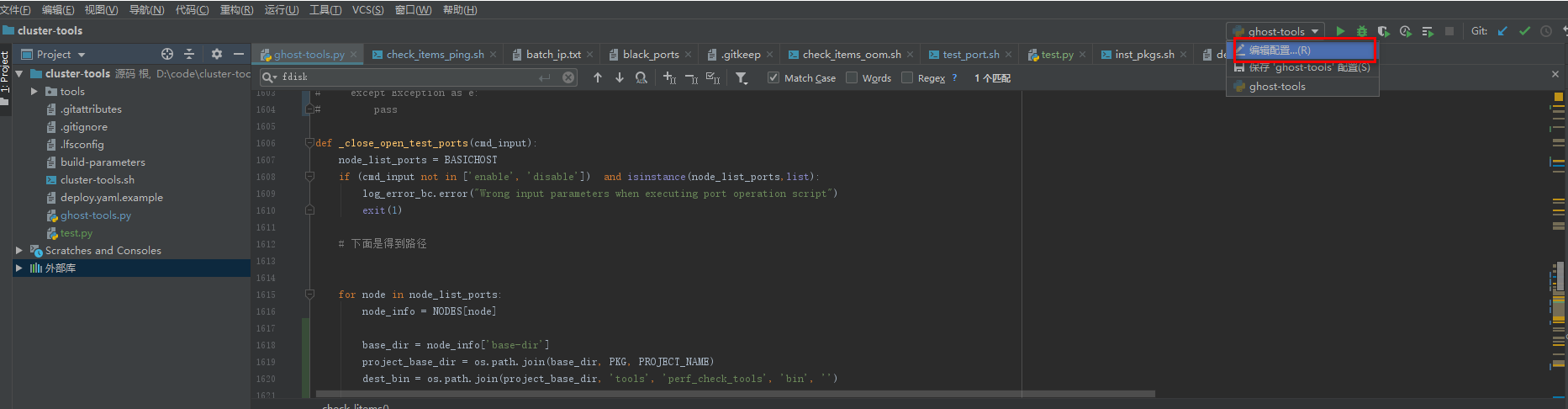
Task: Enable the Regex checkbox
Action: click(x=907, y=77)
